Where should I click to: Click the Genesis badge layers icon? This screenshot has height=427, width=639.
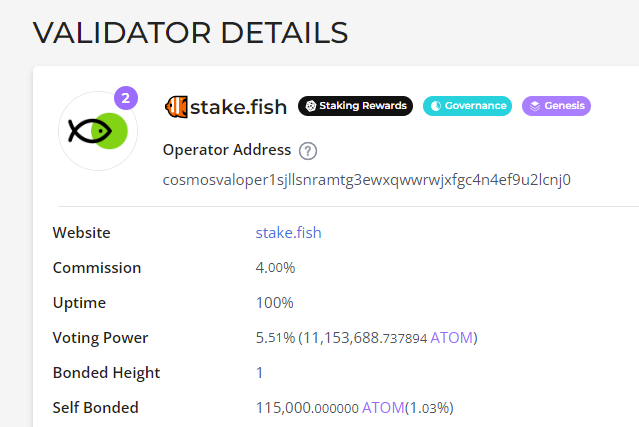pyautogui.click(x=535, y=106)
